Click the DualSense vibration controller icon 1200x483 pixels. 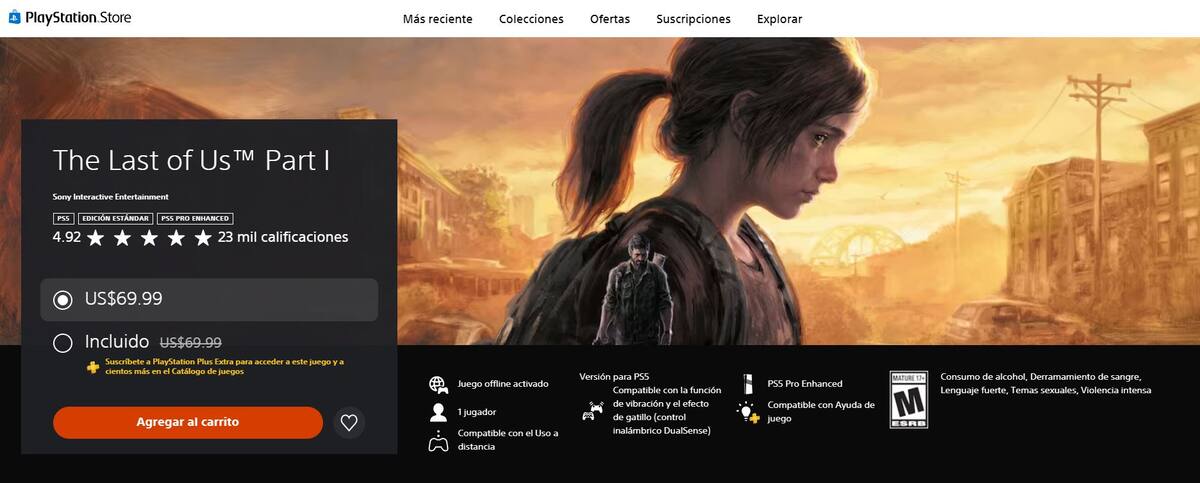click(593, 410)
